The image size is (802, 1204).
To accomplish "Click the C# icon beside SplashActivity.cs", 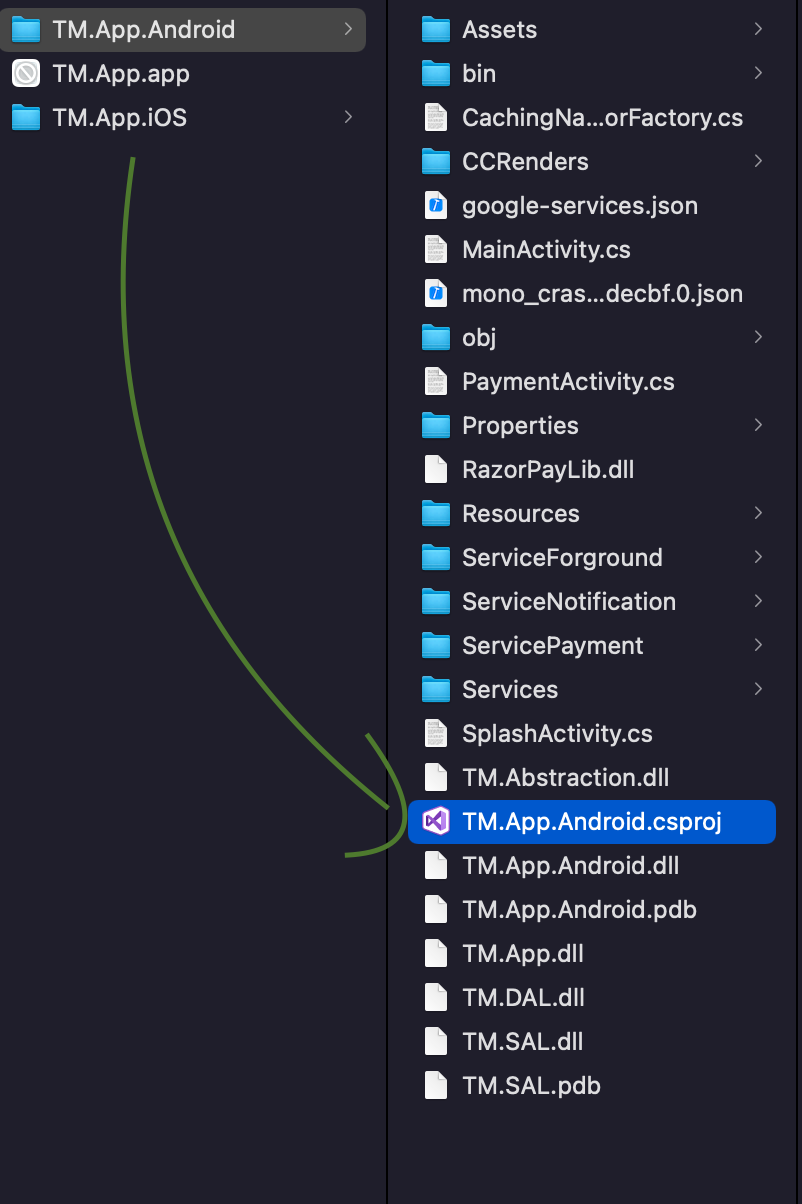I will [x=435, y=733].
